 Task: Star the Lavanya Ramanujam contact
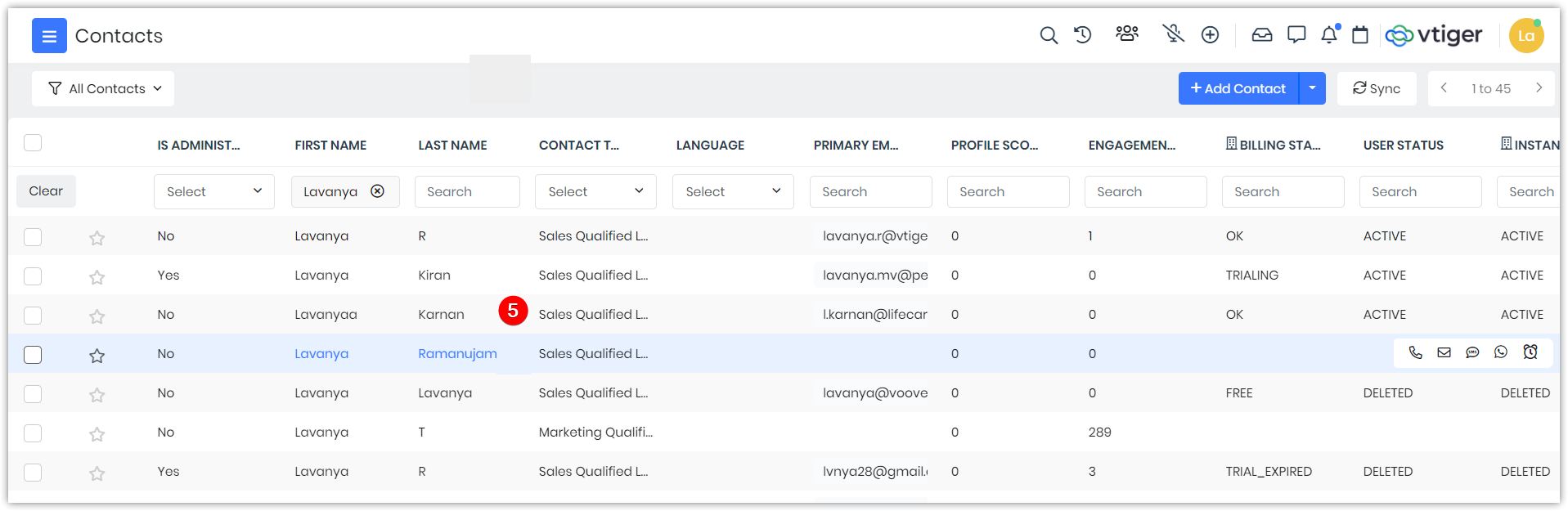click(97, 356)
